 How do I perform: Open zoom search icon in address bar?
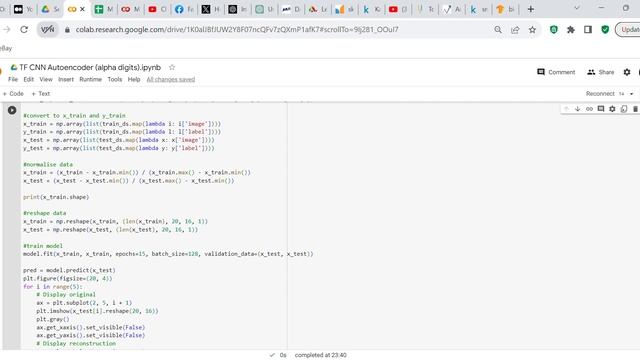pyautogui.click(x=498, y=30)
